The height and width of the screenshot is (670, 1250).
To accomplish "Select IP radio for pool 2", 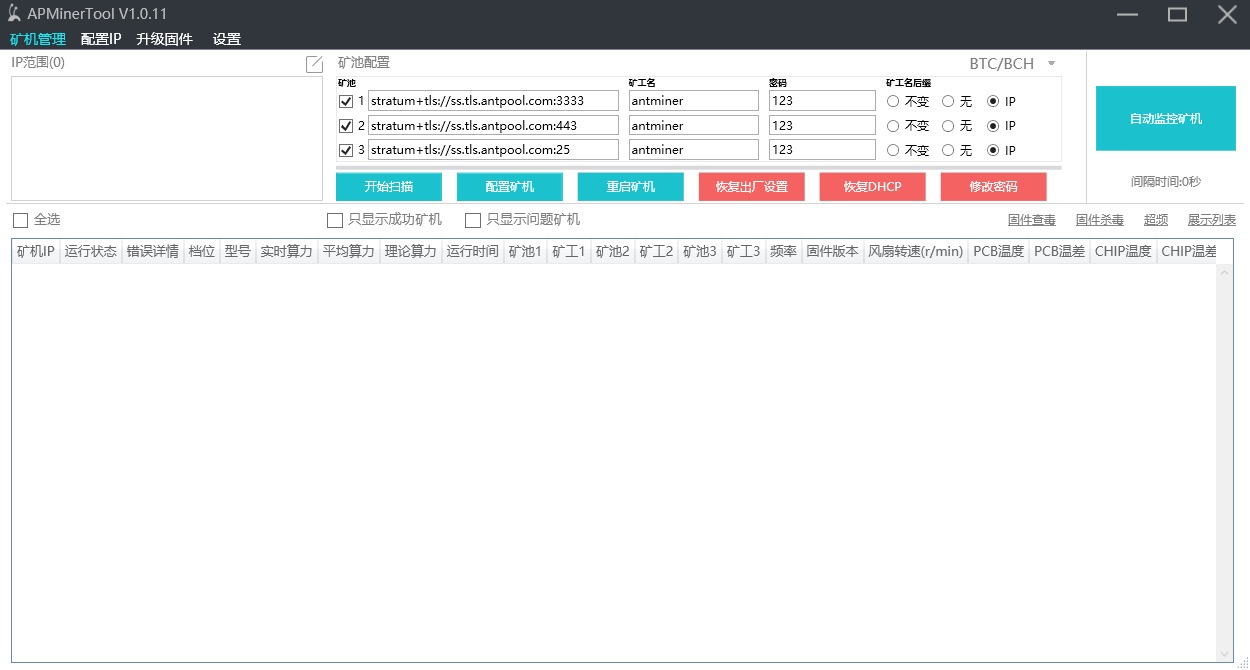I will [x=993, y=126].
